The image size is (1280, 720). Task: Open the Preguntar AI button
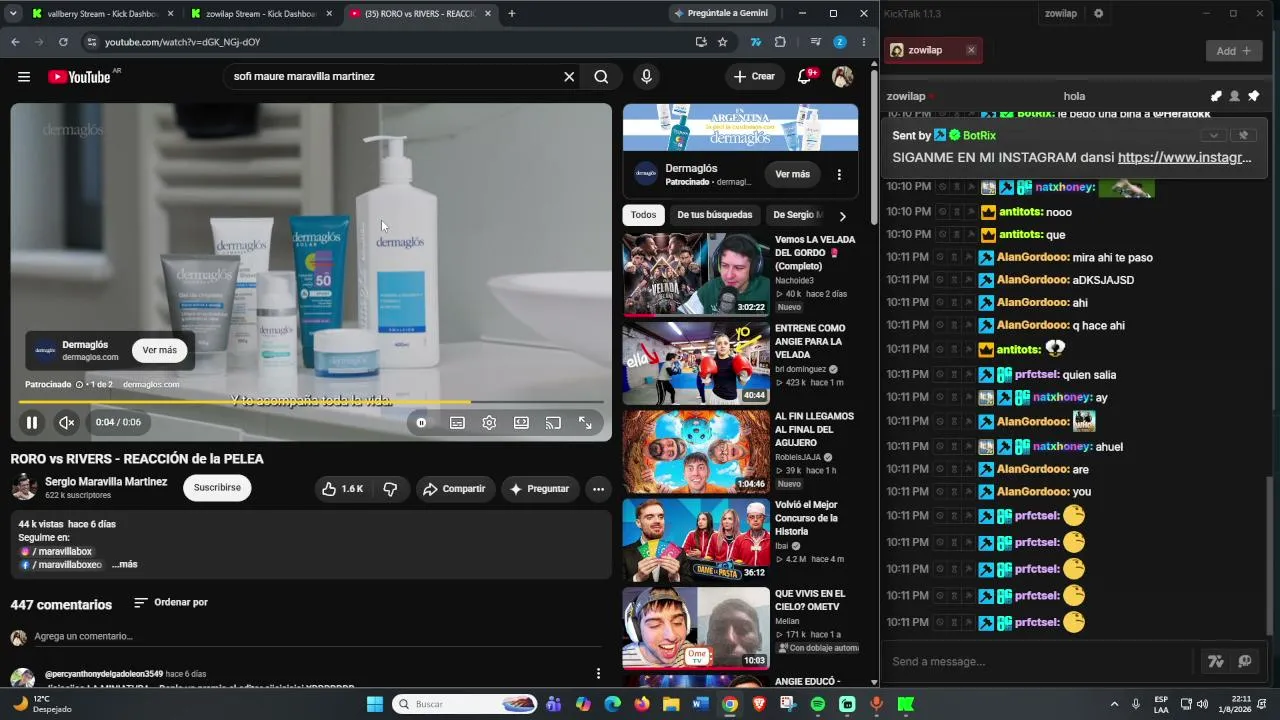(539, 489)
